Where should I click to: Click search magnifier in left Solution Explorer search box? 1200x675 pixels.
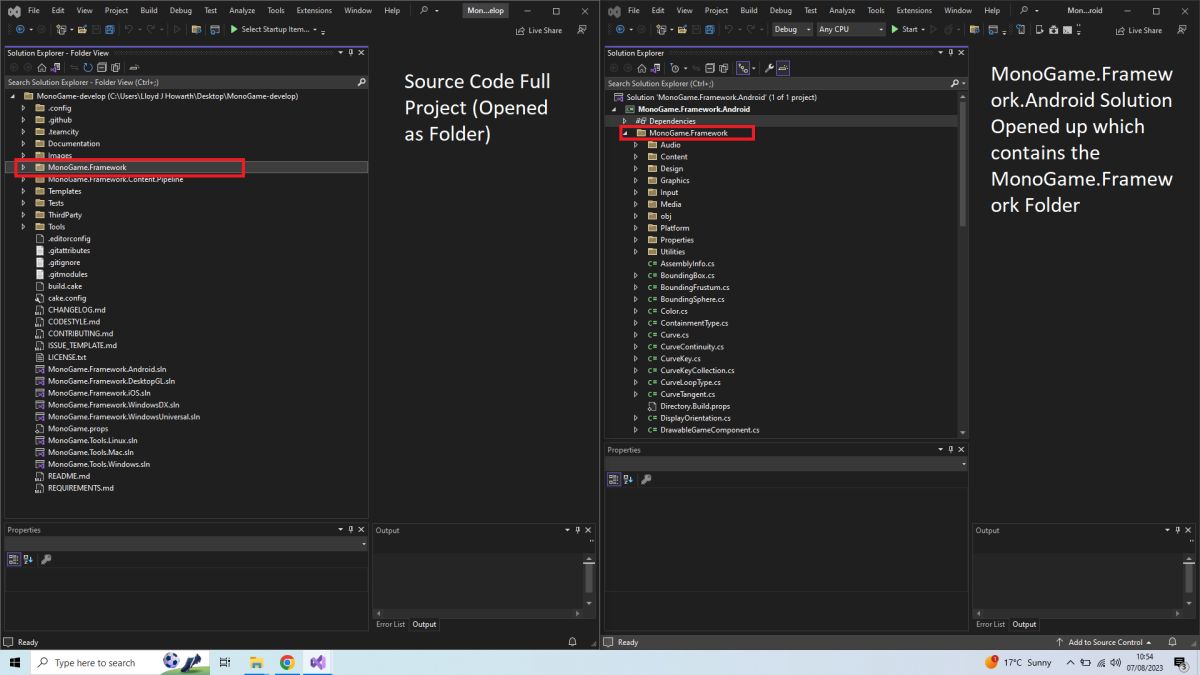click(361, 82)
